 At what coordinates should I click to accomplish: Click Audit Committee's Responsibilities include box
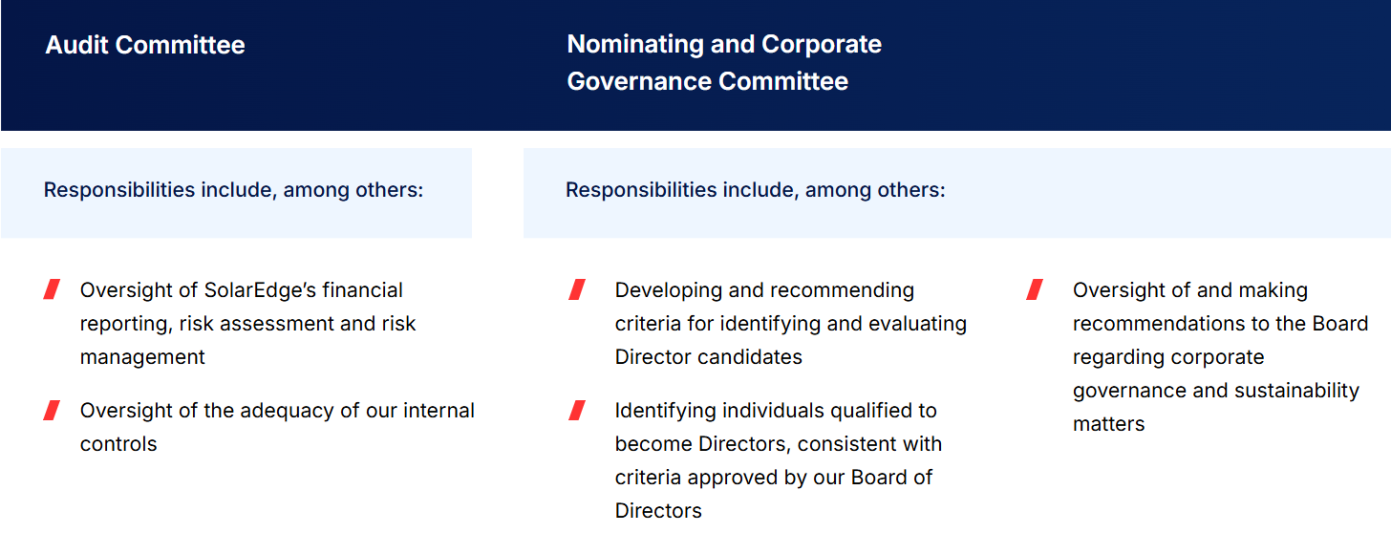(x=236, y=193)
